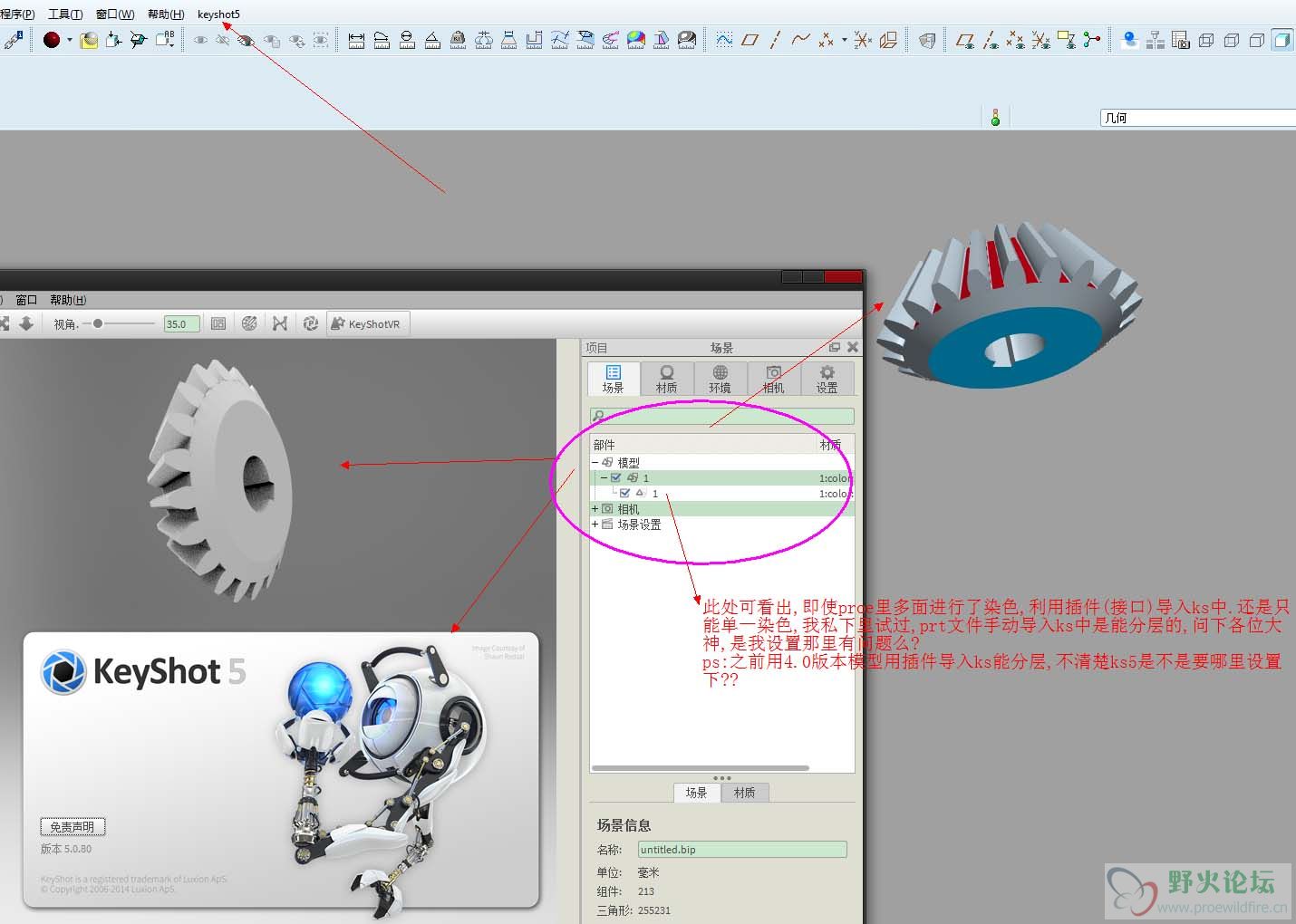Select shaded display style cube

(x=1282, y=40)
